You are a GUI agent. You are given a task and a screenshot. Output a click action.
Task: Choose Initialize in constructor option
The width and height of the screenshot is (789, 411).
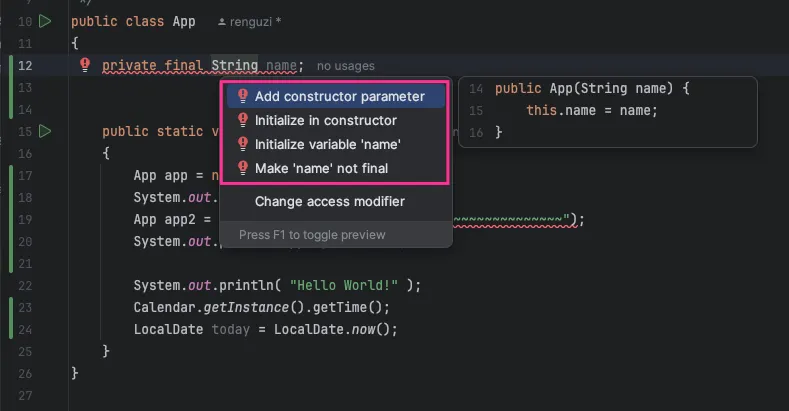tap(325, 121)
